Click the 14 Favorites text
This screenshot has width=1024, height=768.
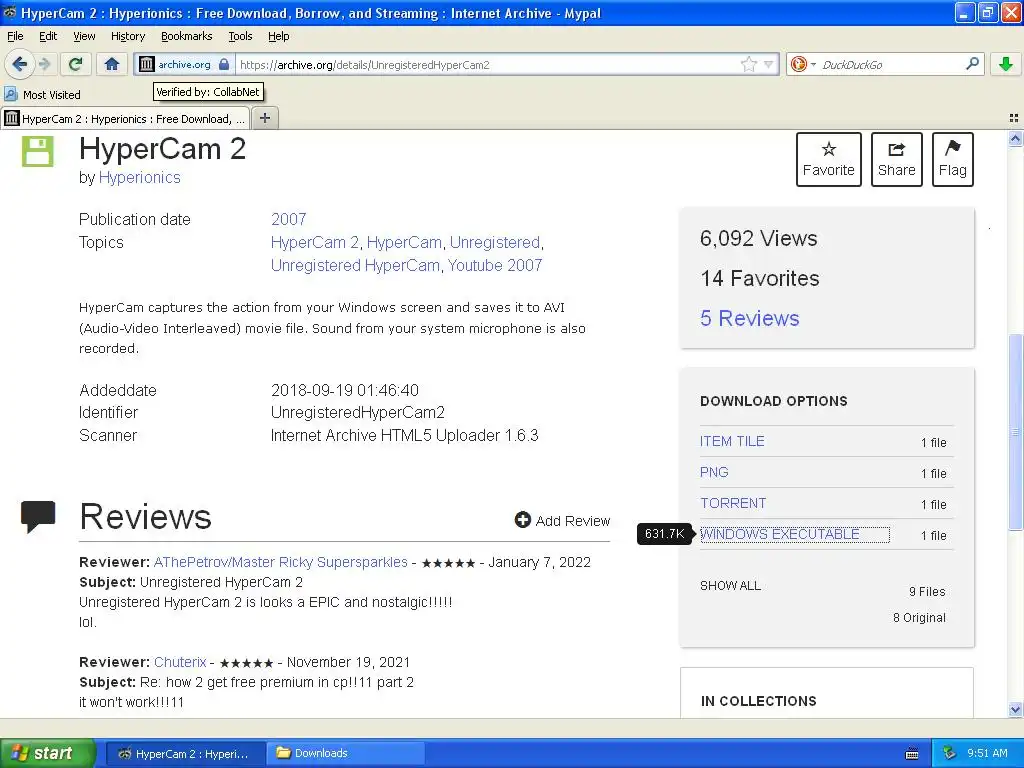[x=760, y=278]
